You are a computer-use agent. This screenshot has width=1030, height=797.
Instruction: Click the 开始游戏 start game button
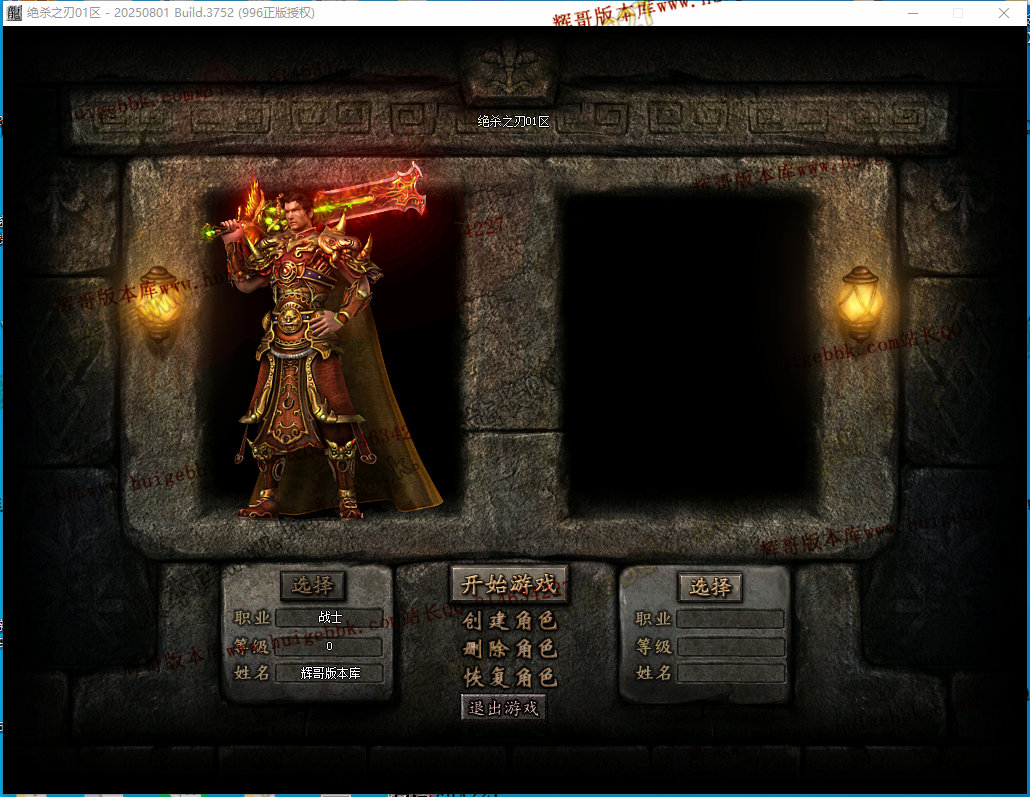pyautogui.click(x=508, y=585)
